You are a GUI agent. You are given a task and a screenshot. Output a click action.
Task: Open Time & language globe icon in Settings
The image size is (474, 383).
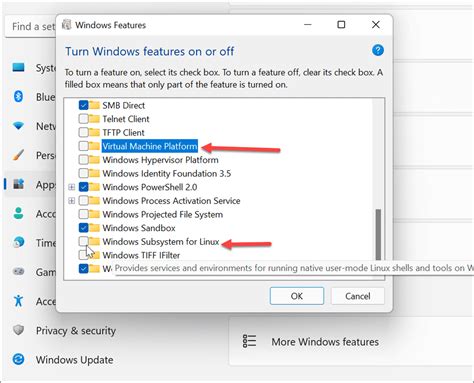18,242
